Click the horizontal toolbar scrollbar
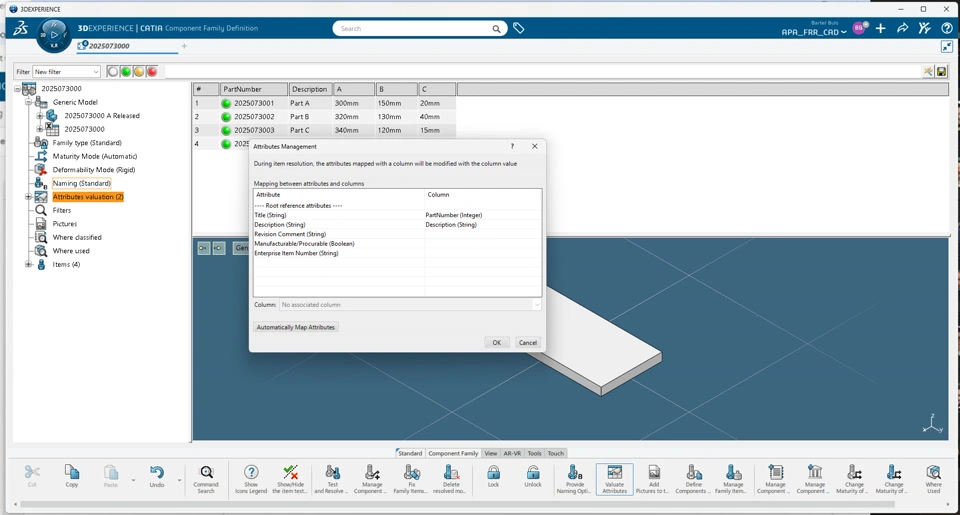The image size is (960, 515). pos(457,505)
